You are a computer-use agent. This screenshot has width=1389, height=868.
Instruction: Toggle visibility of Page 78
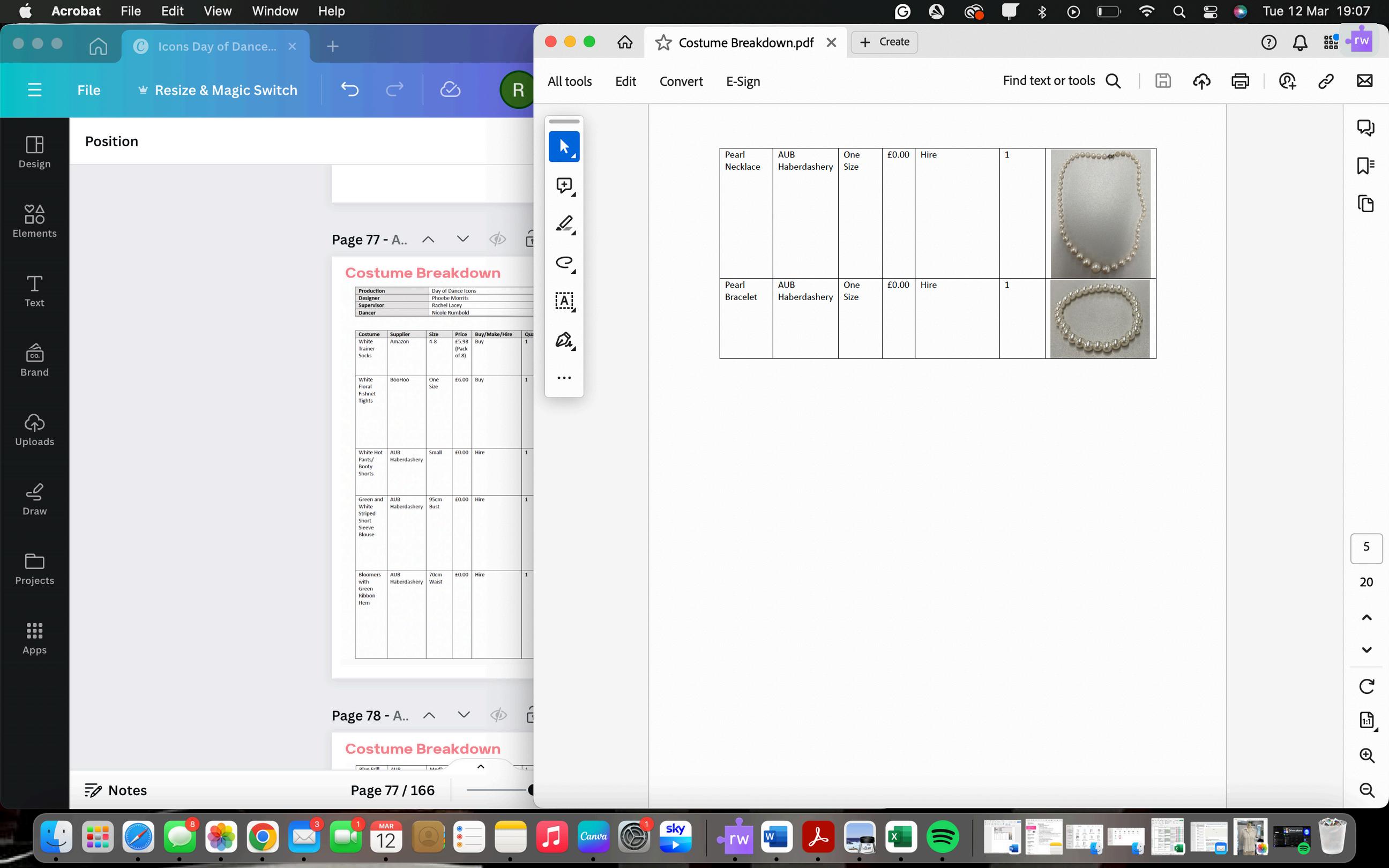tap(498, 715)
